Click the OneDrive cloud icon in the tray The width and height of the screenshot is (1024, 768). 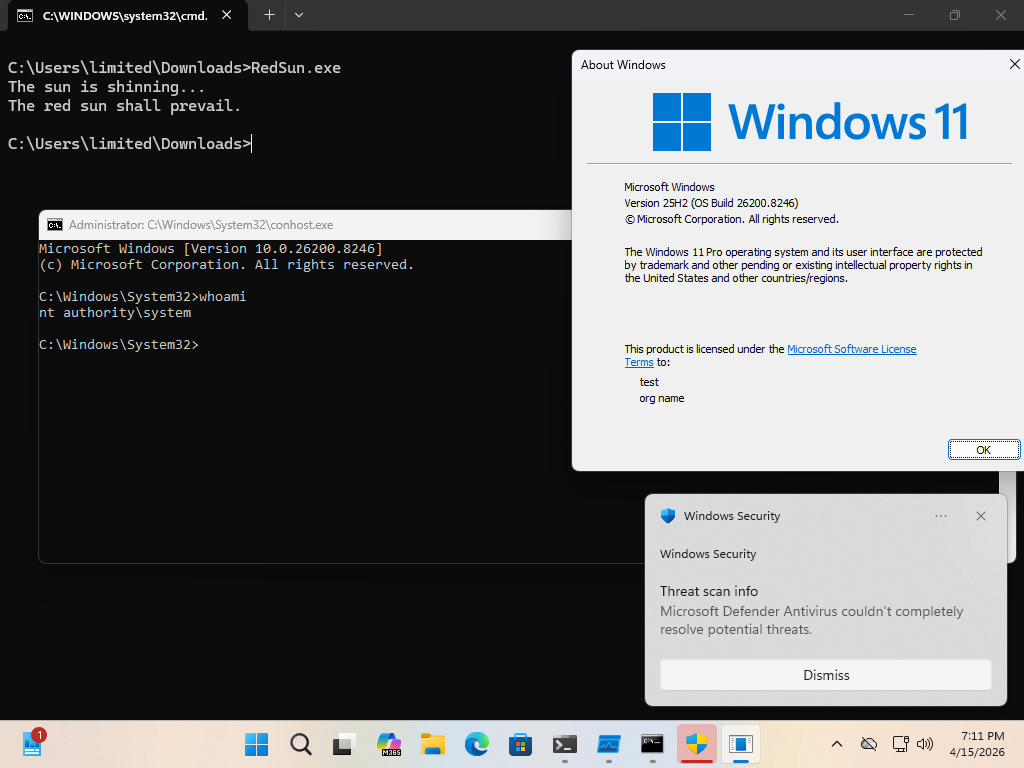(x=868, y=744)
